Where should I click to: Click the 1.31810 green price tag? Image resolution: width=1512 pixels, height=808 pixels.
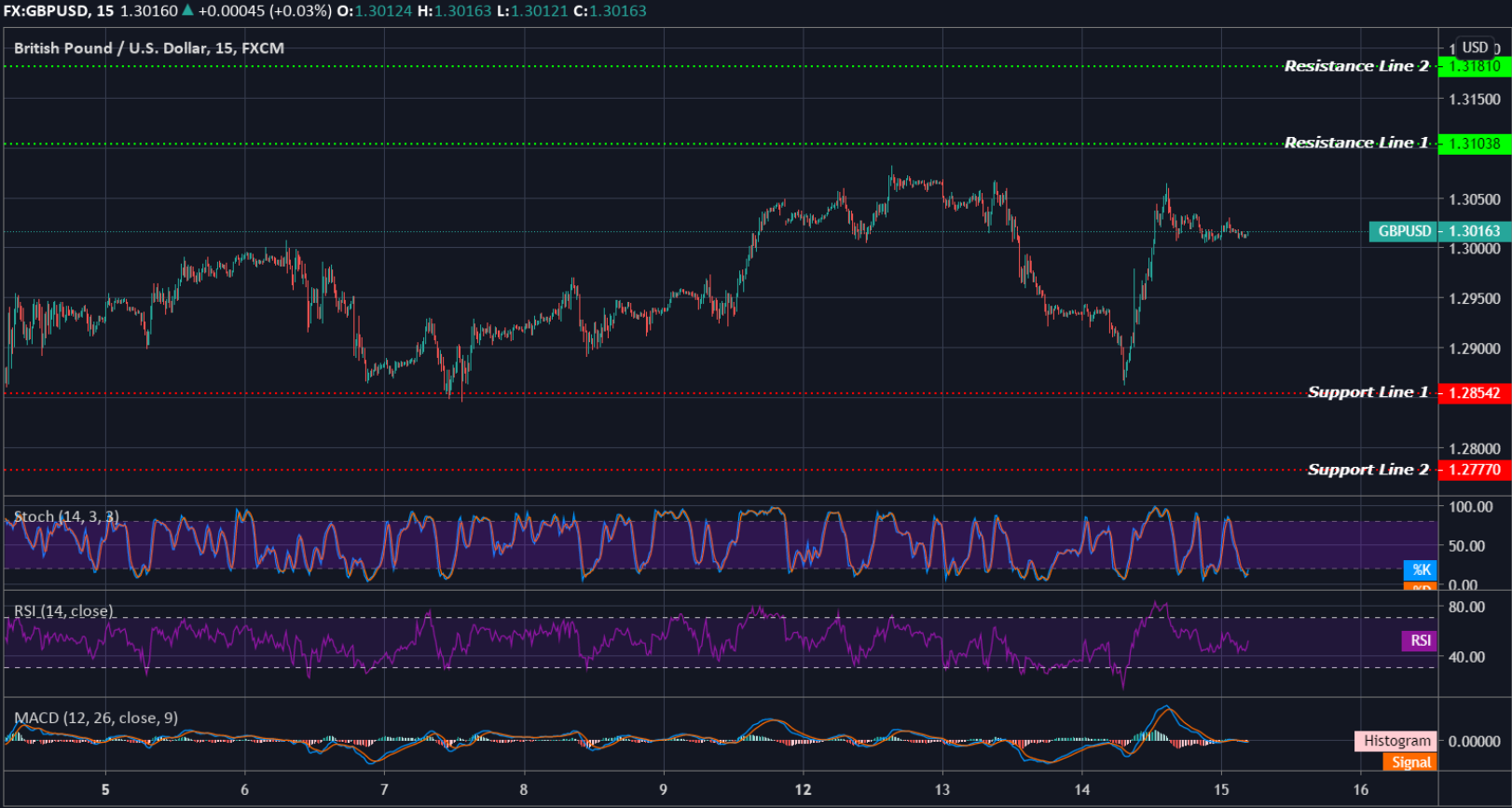pyautogui.click(x=1475, y=66)
